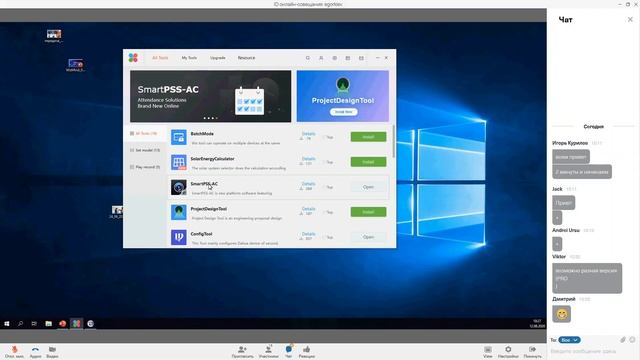Click the ProjectDesignTool list icon

point(178,212)
